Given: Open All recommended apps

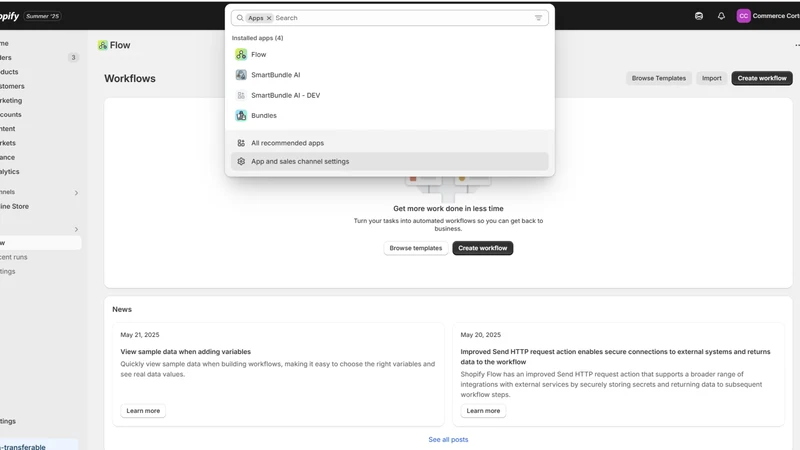Looking at the screenshot, I should (389, 143).
